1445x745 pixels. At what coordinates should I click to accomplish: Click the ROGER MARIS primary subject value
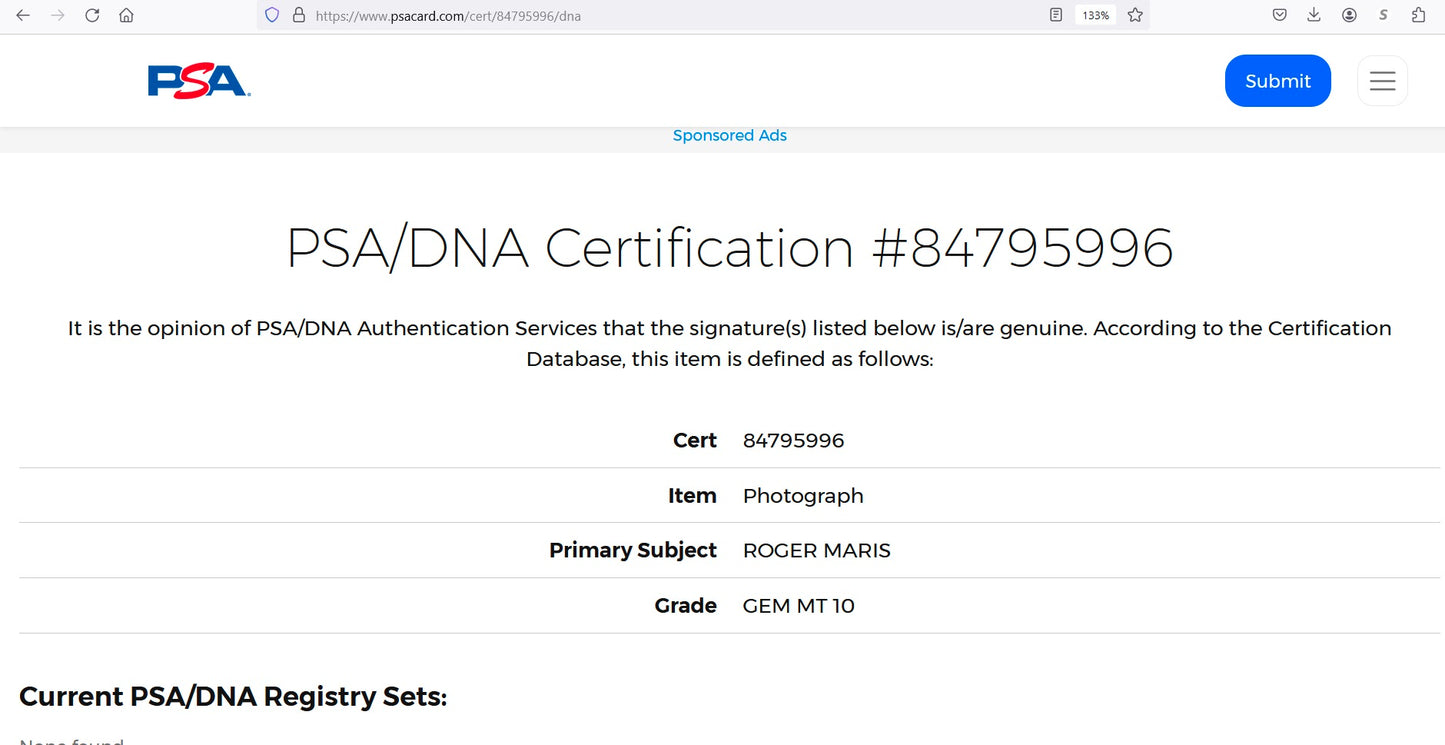click(x=816, y=551)
